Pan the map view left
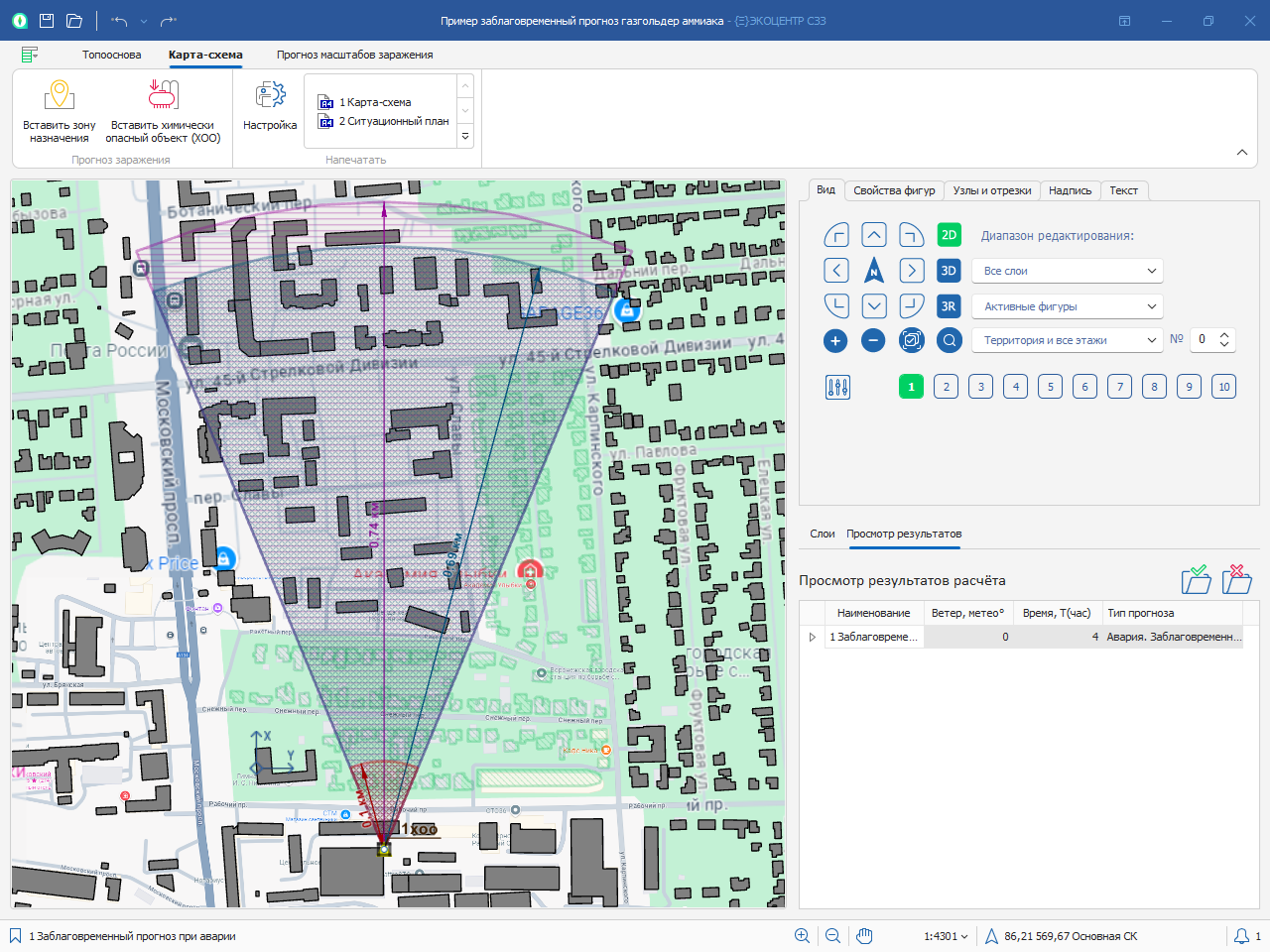The height and width of the screenshot is (952, 1270). point(836,271)
